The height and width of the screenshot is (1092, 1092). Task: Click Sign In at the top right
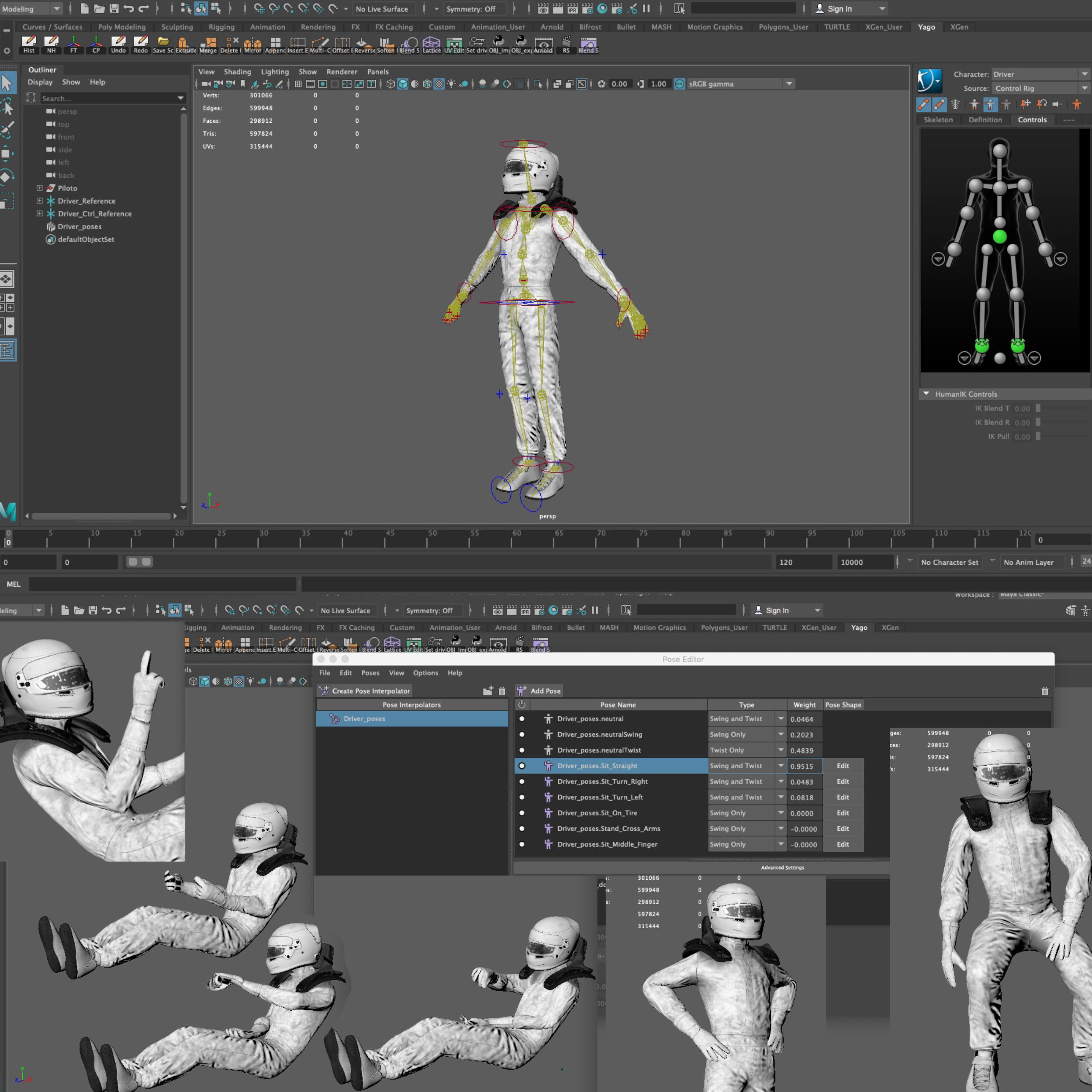tap(840, 8)
